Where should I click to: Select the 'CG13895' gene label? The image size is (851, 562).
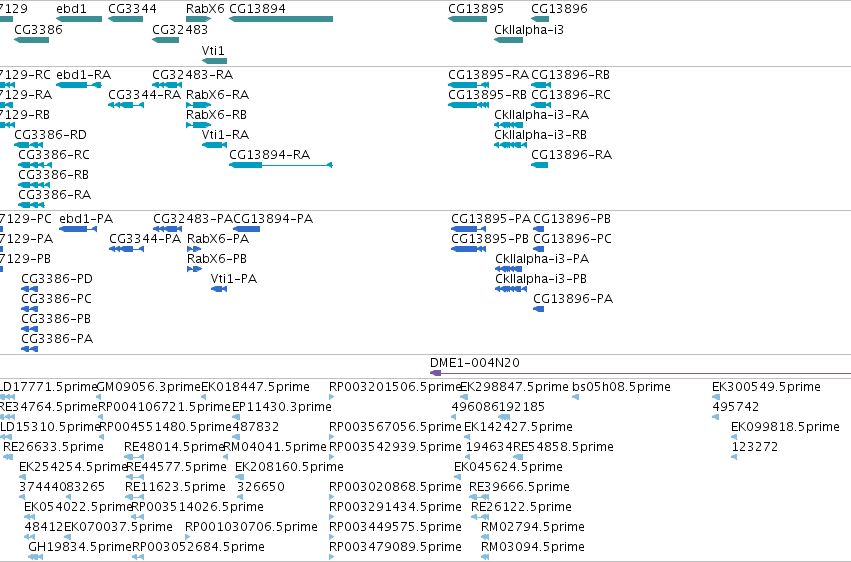click(x=476, y=9)
